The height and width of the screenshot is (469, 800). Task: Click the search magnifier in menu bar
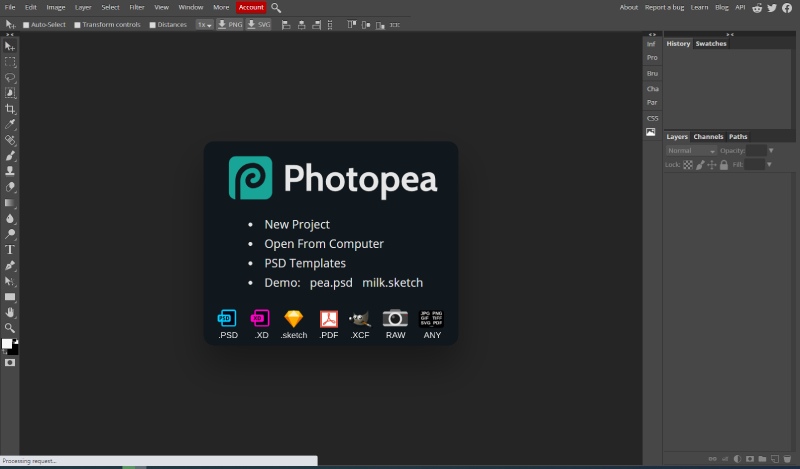(x=276, y=8)
